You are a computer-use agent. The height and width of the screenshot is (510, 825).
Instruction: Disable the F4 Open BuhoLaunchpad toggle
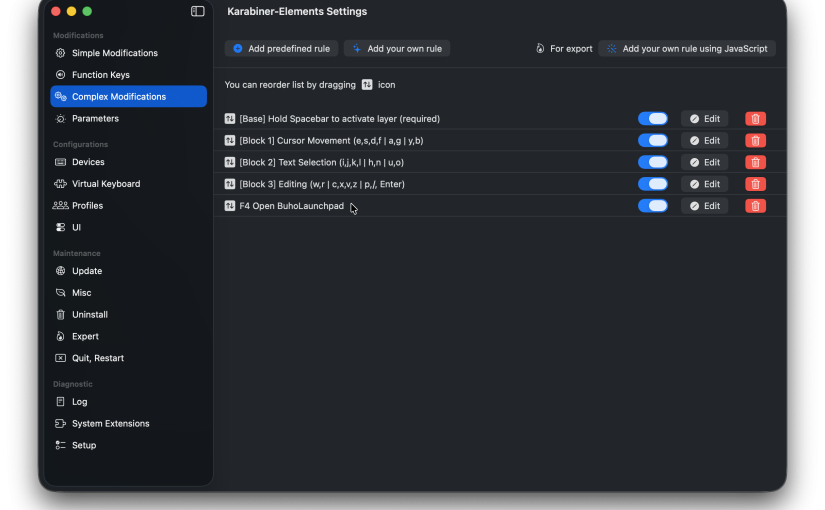(x=653, y=206)
